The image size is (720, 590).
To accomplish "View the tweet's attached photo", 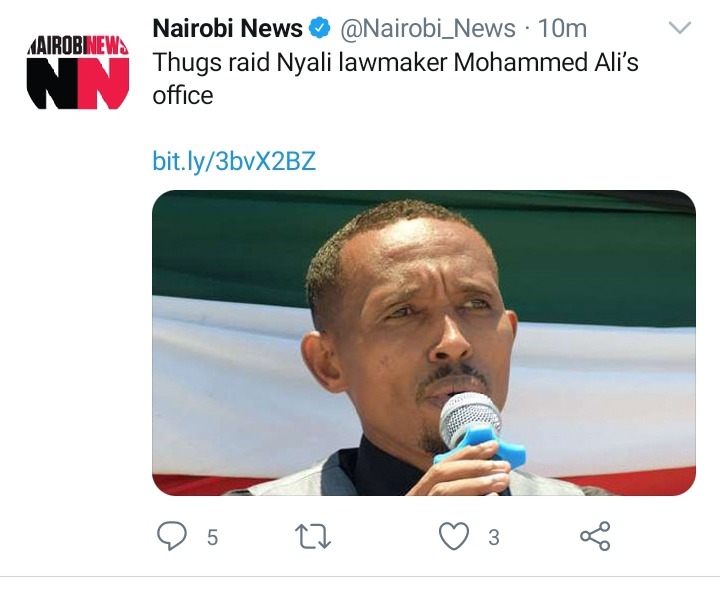I will click(x=424, y=343).
